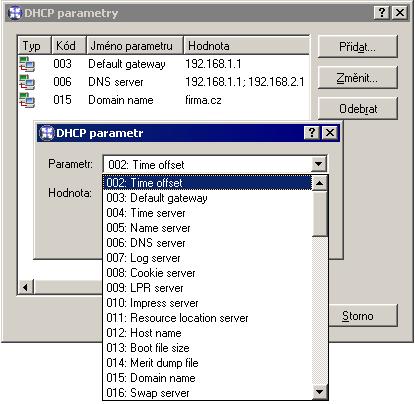The height and width of the screenshot is (404, 415).
Task: Choose 004: Time server option
Action: pos(207,213)
